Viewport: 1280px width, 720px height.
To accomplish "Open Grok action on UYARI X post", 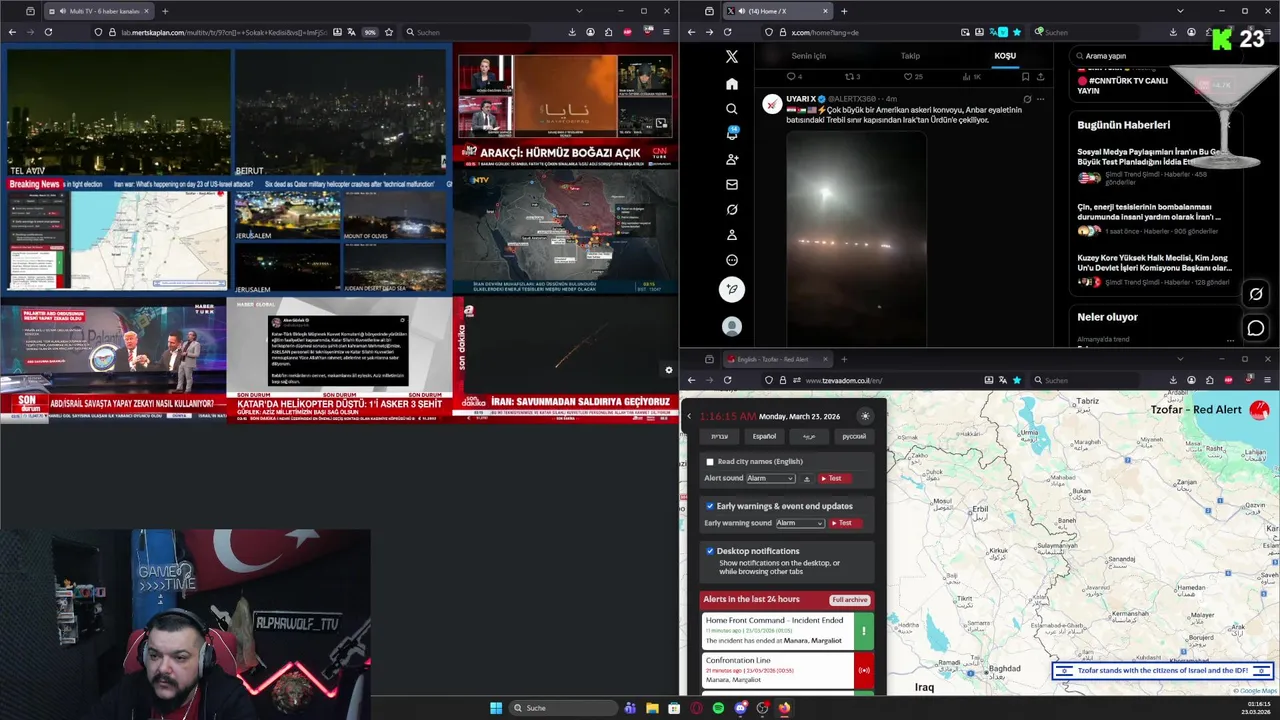I will pos(1027,99).
